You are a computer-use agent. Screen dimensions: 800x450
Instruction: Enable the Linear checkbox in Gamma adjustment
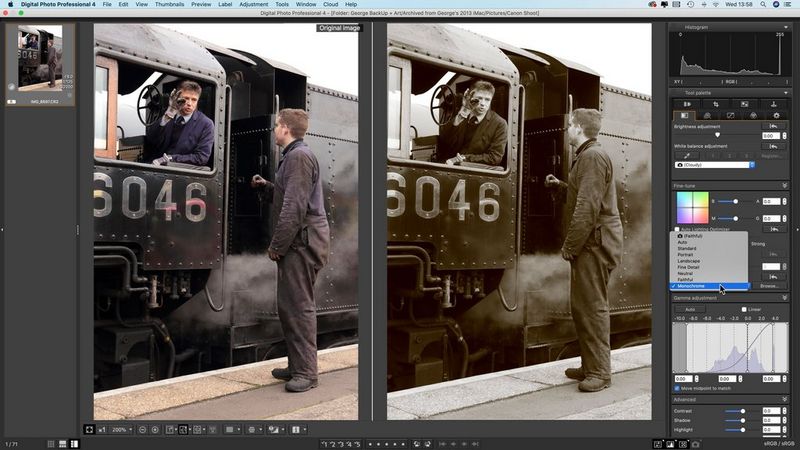point(744,309)
